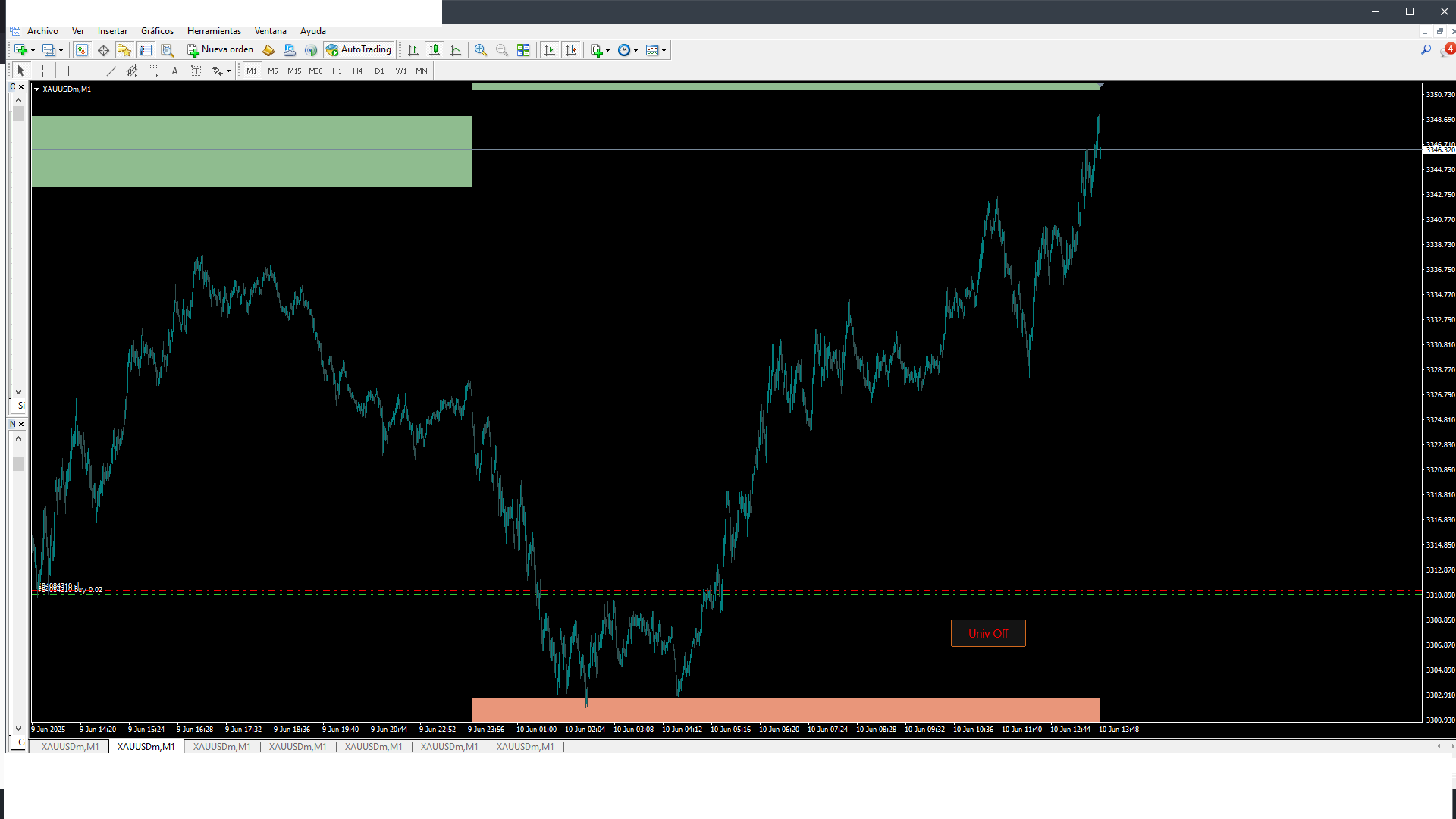
Task: Select the Crosshair tool
Action: pos(43,71)
